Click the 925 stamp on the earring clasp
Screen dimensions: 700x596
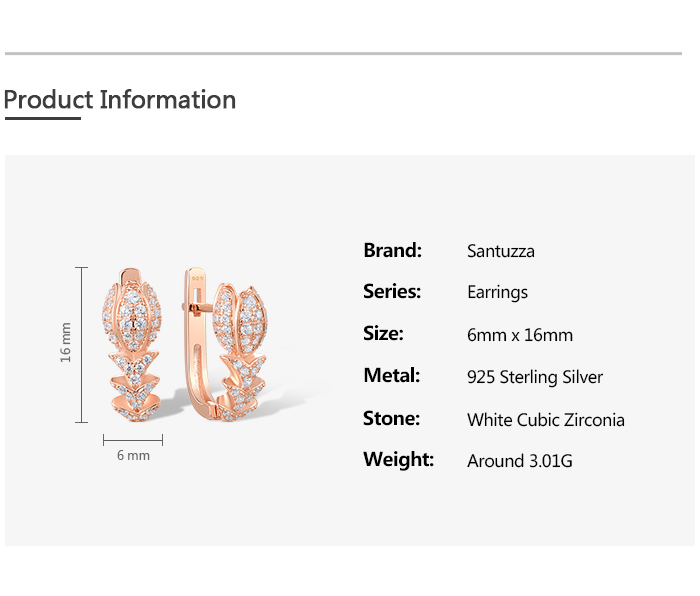(x=197, y=278)
